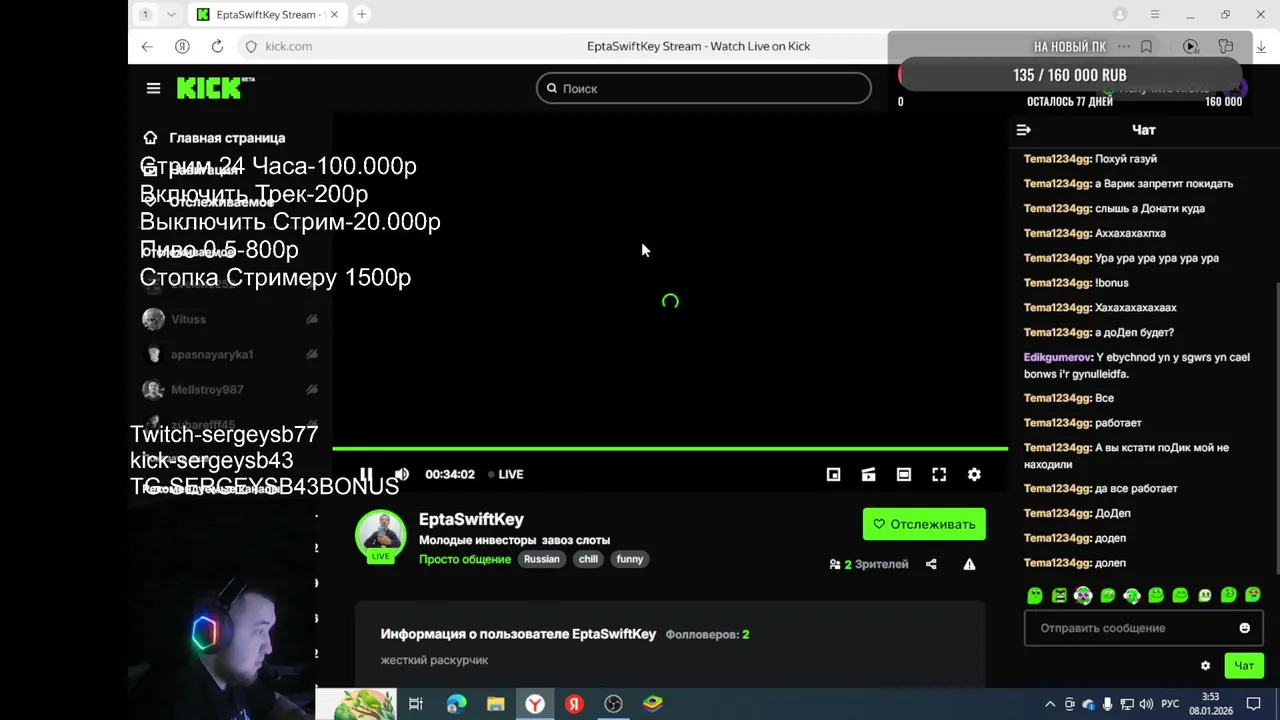Open a new browser tab
The width and height of the screenshot is (1280, 720).
362,14
